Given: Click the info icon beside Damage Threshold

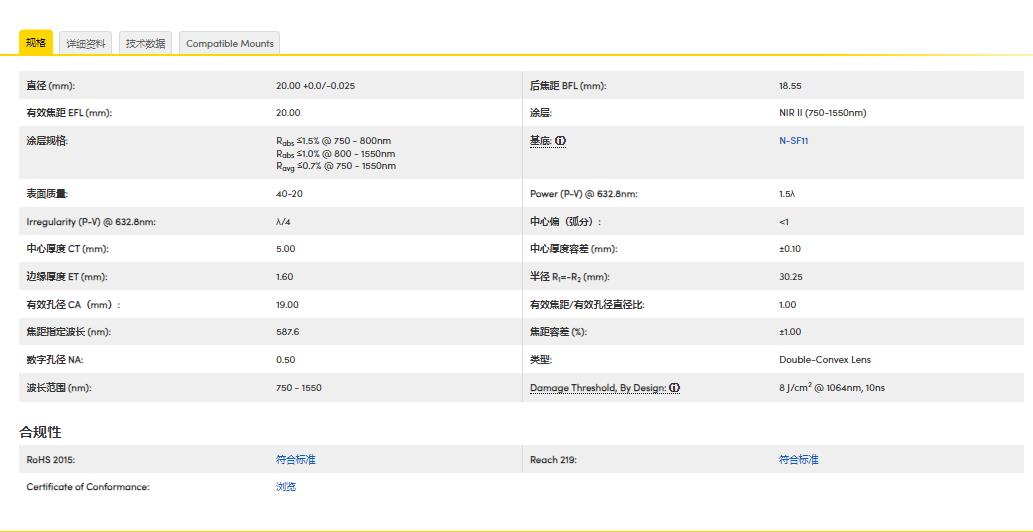Looking at the screenshot, I should click(x=674, y=388).
